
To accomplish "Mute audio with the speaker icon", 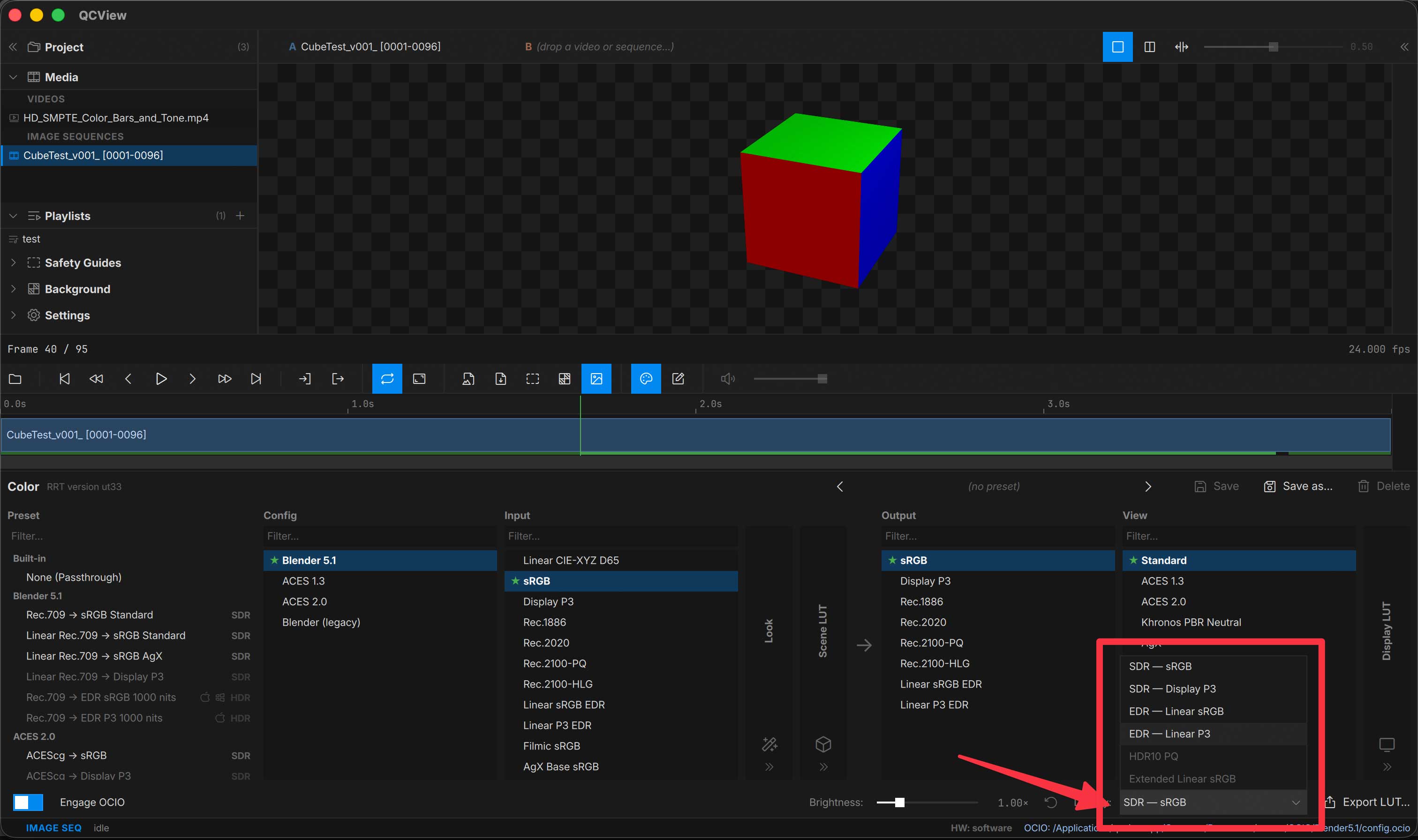I will pyautogui.click(x=728, y=379).
